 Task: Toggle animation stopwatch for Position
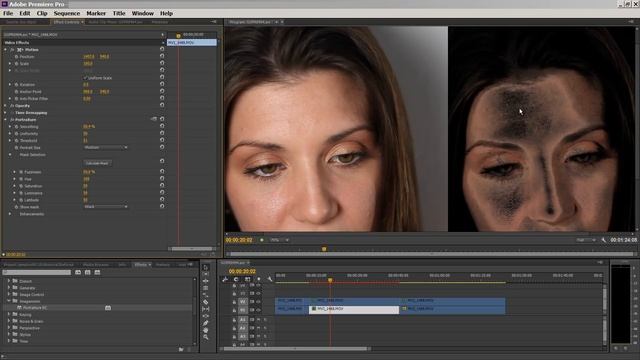16,57
